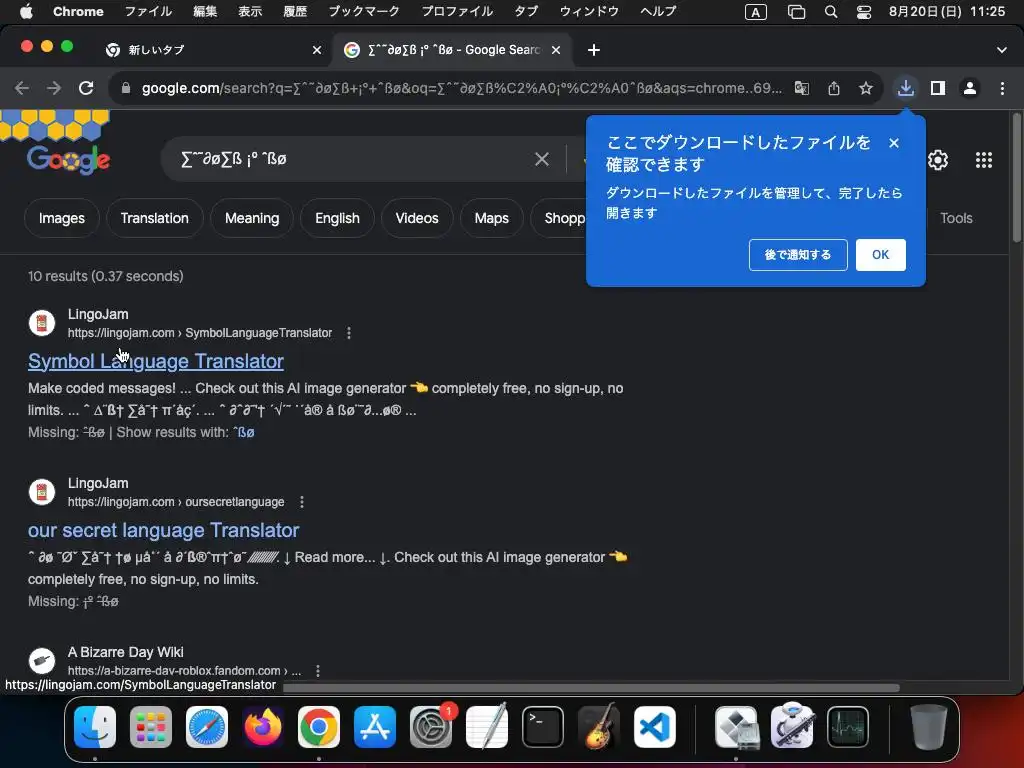The width and height of the screenshot is (1024, 768).
Task: Close the Google Search tab
Action: tap(556, 50)
